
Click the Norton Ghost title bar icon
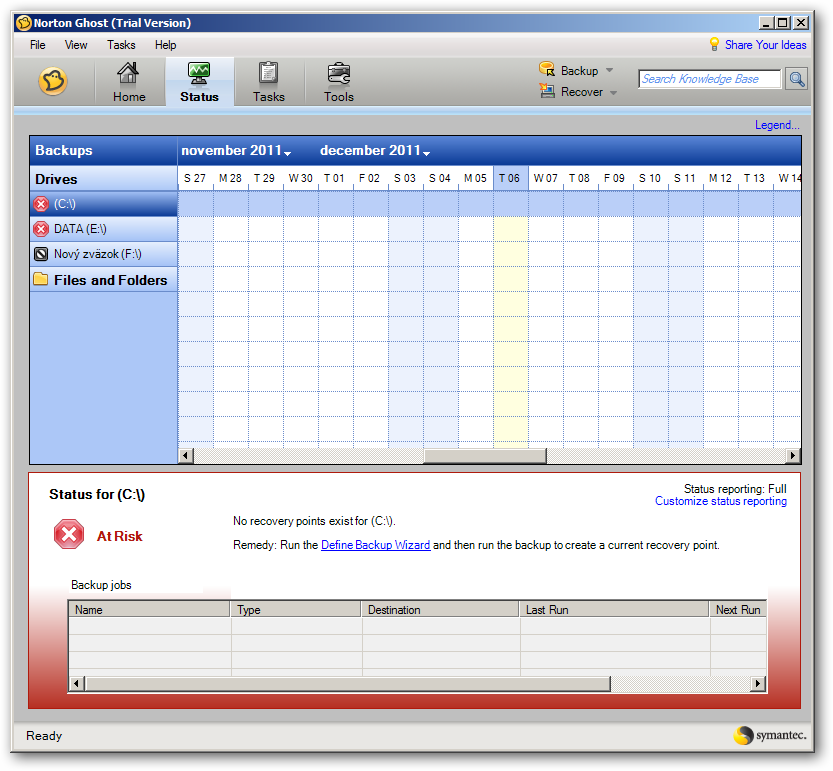[x=23, y=23]
